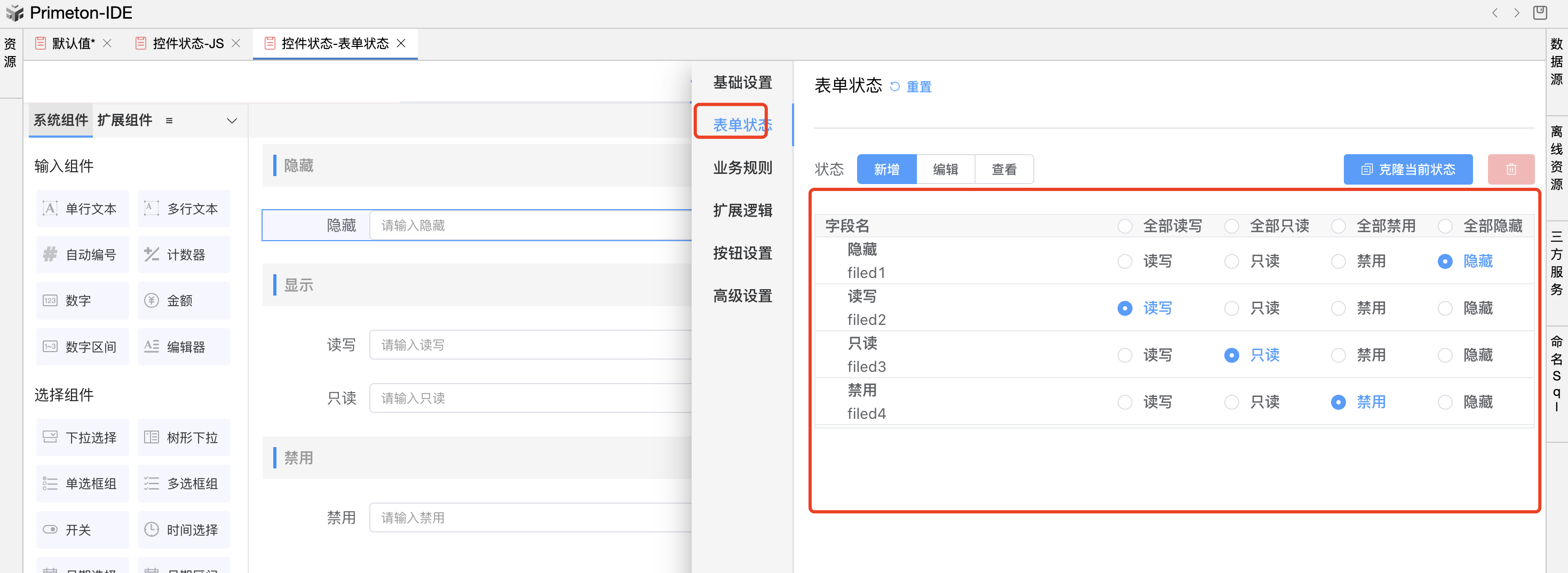Image resolution: width=1568 pixels, height=573 pixels.
Task: Click the save icon in title bar
Action: 1539,13
